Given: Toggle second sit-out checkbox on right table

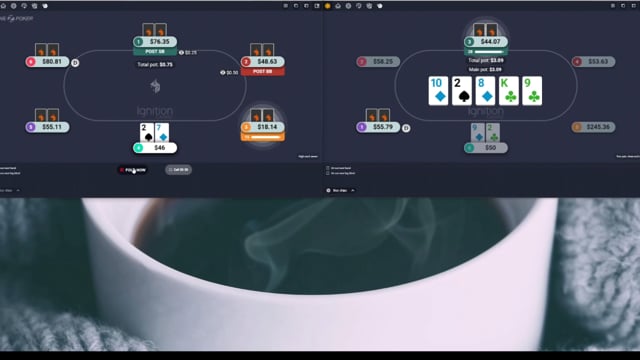Looking at the screenshot, I should pyautogui.click(x=327, y=173).
